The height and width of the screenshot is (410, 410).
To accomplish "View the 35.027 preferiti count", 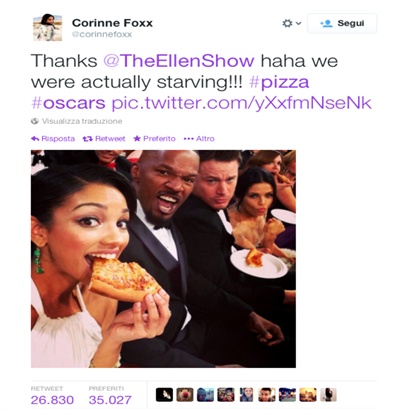I will click(x=110, y=400).
